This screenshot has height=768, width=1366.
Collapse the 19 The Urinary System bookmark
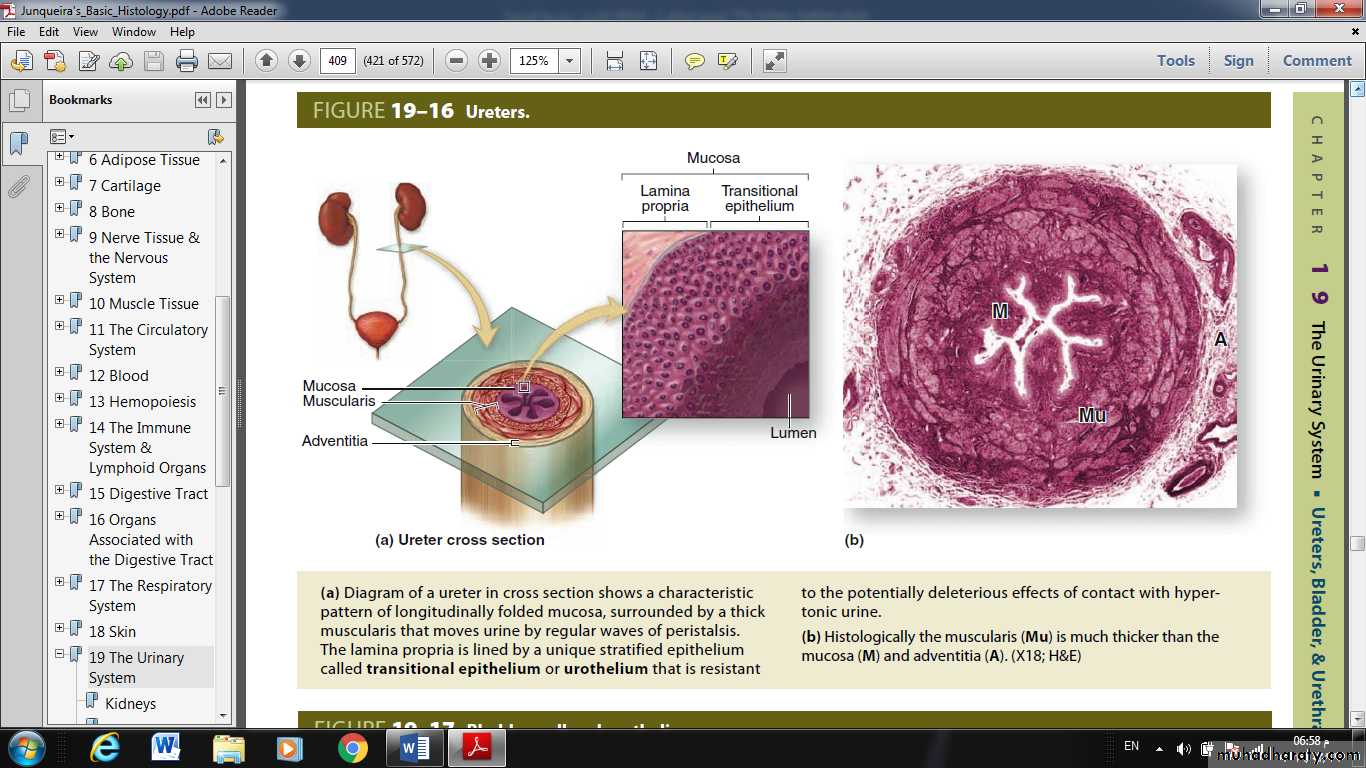tap(60, 654)
